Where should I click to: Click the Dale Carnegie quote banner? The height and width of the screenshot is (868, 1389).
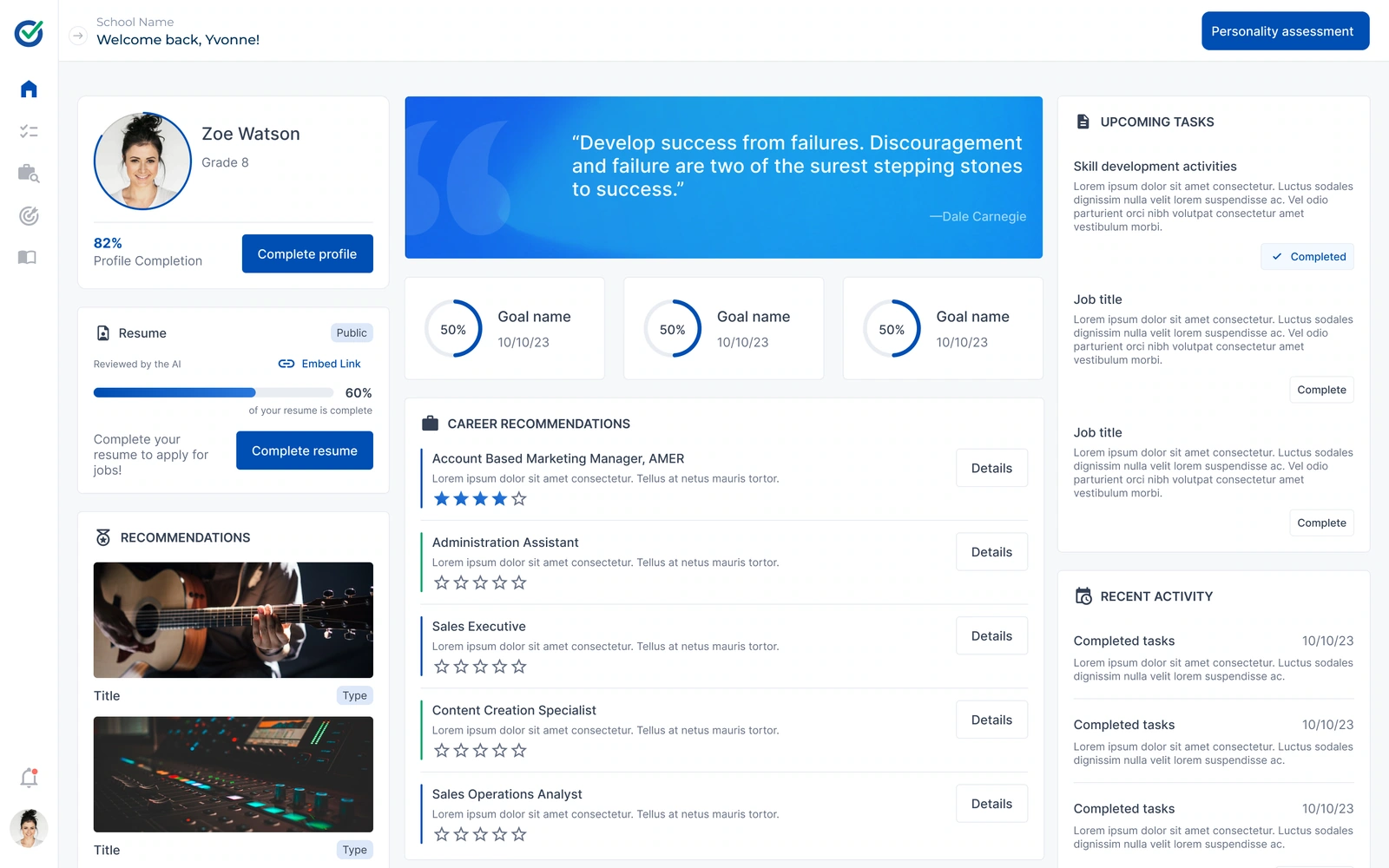(x=723, y=177)
